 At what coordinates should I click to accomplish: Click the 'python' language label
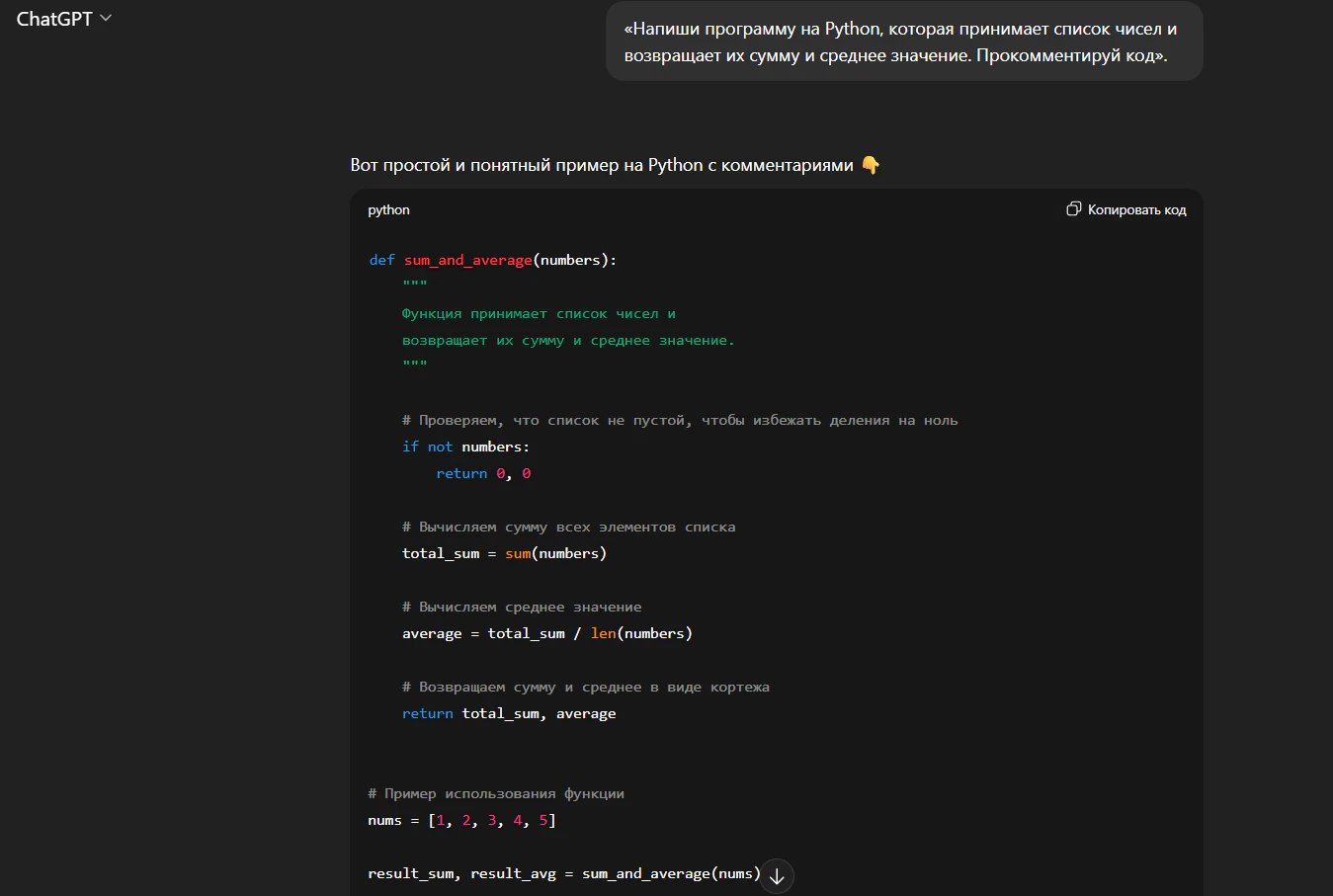(388, 209)
